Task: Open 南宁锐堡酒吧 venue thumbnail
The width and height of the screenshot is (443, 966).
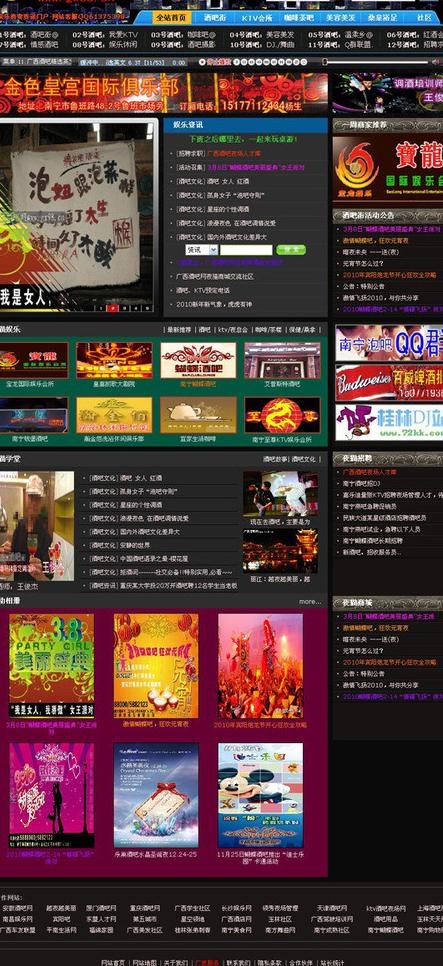Action: 34,415
